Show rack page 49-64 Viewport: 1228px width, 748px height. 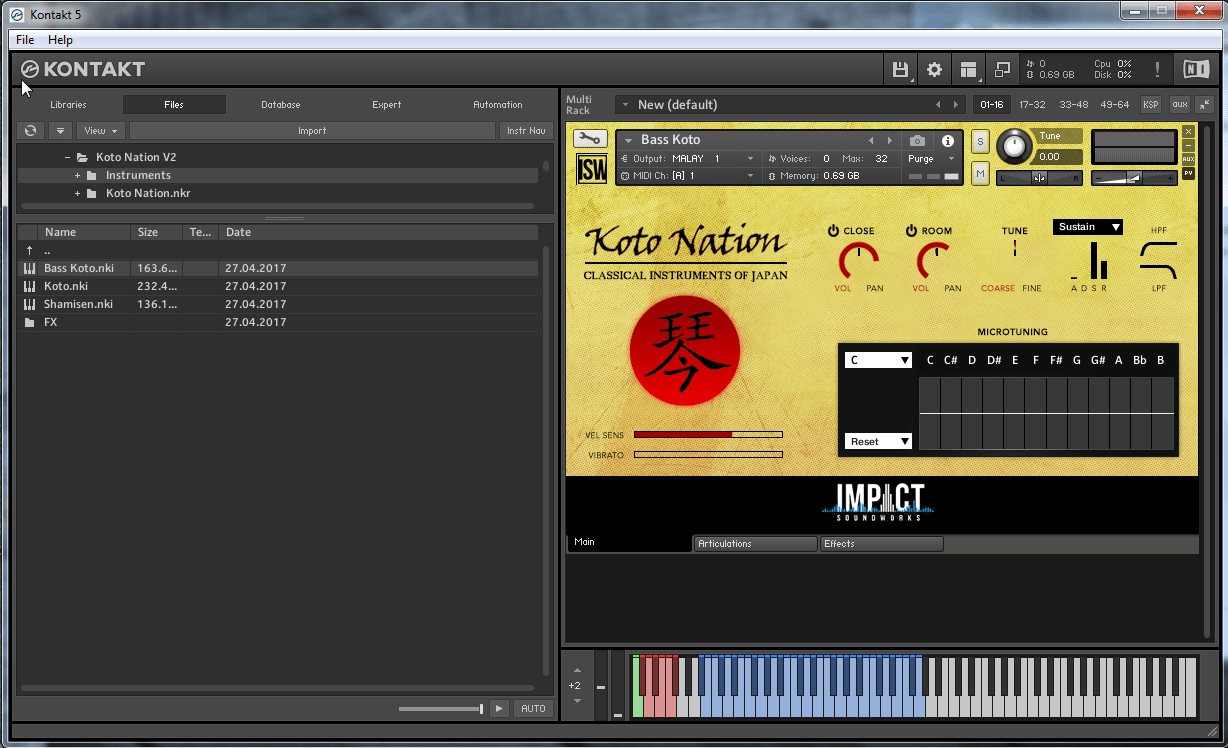(1115, 105)
